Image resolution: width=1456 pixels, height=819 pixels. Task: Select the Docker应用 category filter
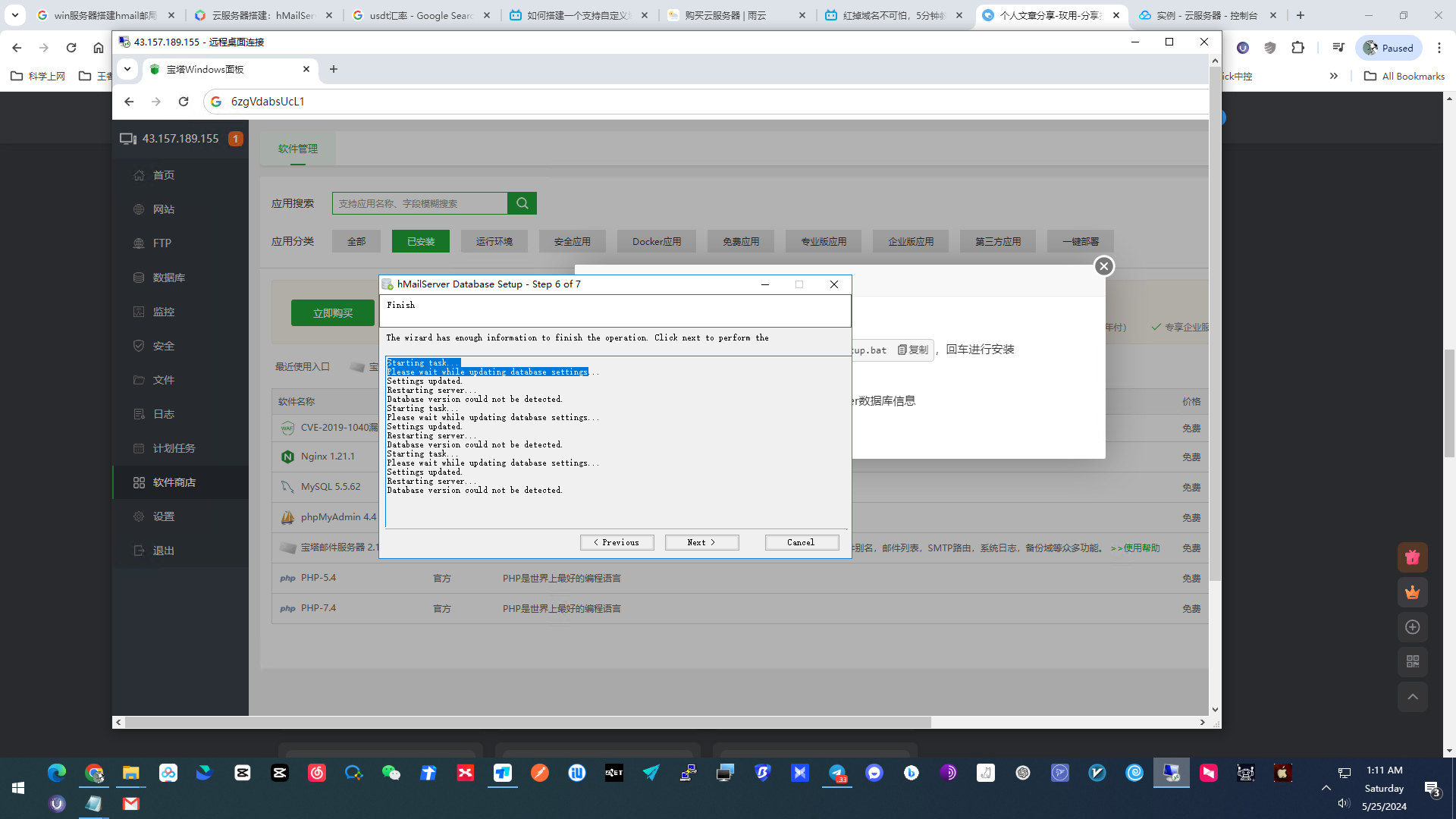pos(657,241)
